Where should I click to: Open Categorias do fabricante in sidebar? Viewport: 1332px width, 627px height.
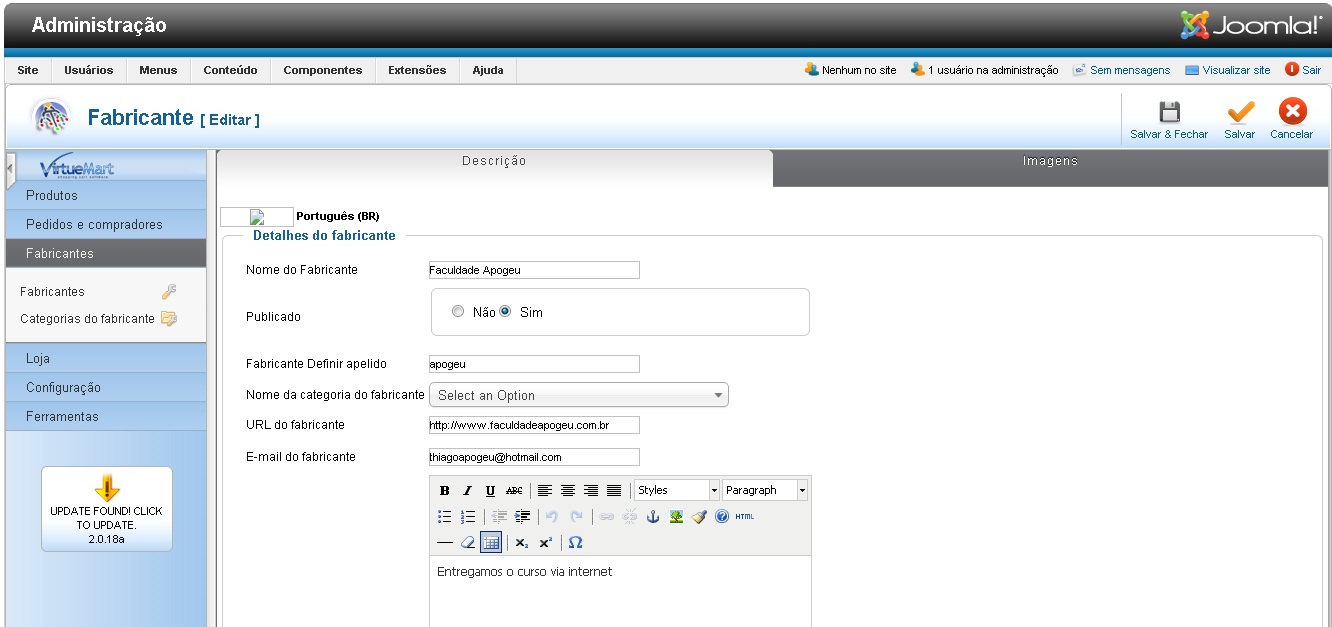[87, 319]
